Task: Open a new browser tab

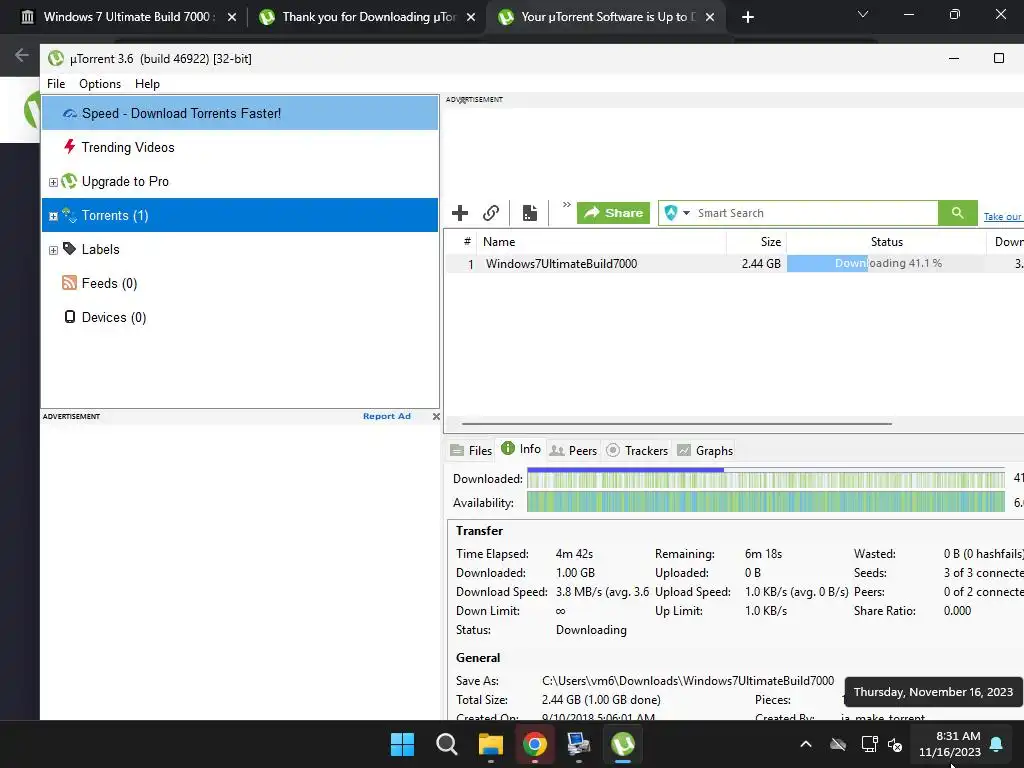Action: [748, 17]
